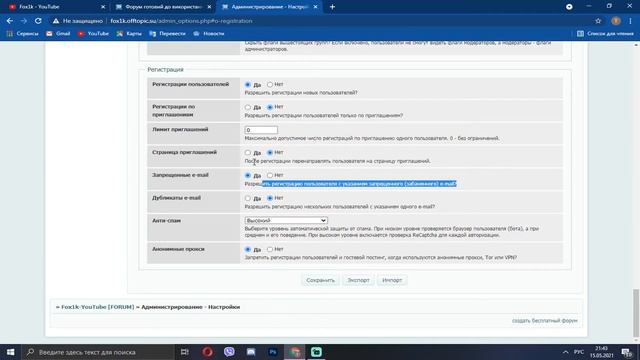Switch to the Форум готовий tab
Image resolution: width=640 pixels, height=360 pixels.
[x=162, y=7]
